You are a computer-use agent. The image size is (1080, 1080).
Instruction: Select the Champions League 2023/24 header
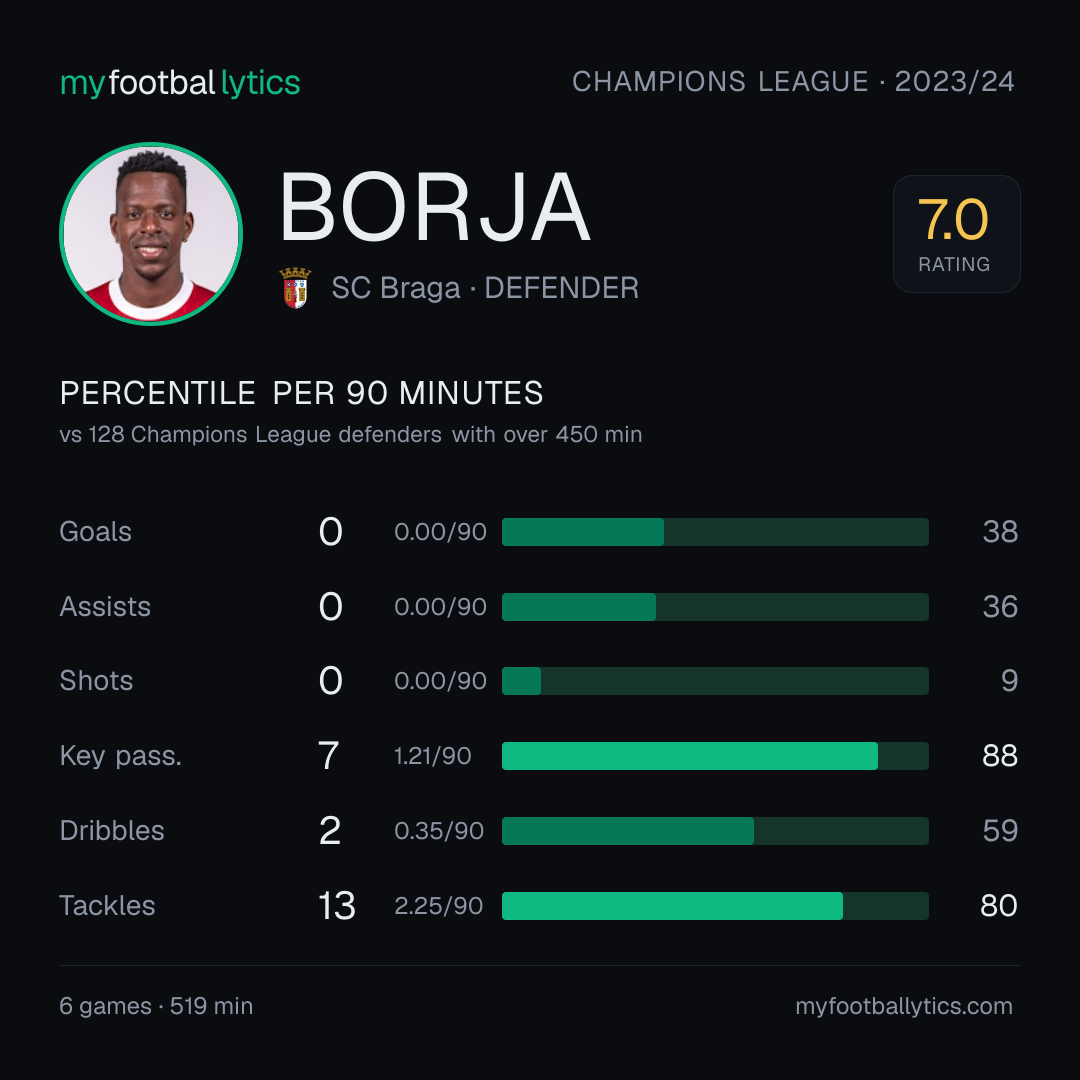793,81
